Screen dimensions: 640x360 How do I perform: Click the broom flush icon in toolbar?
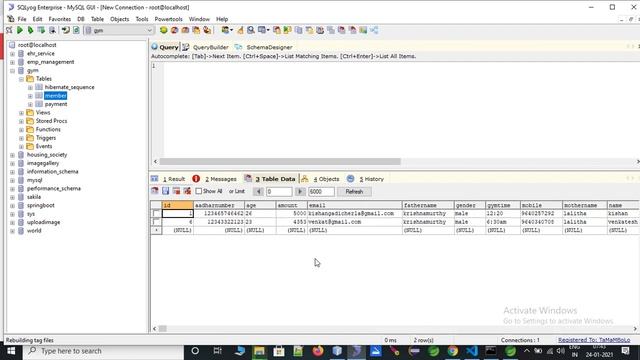(240, 30)
